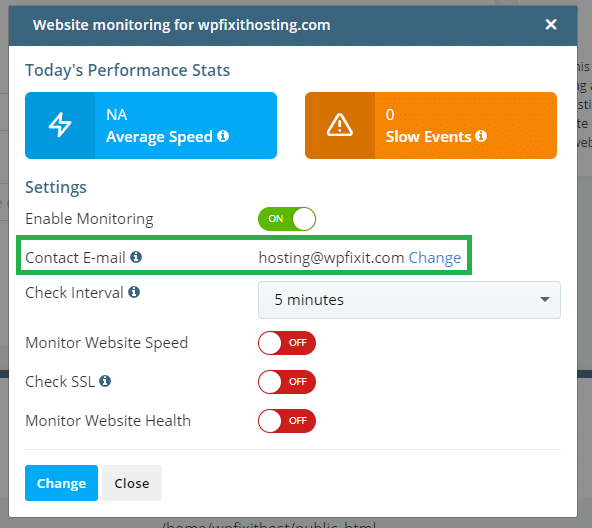Screen dimensions: 592x528
Task: Turn off the Enable Monitoring toggle
Action: 287,219
